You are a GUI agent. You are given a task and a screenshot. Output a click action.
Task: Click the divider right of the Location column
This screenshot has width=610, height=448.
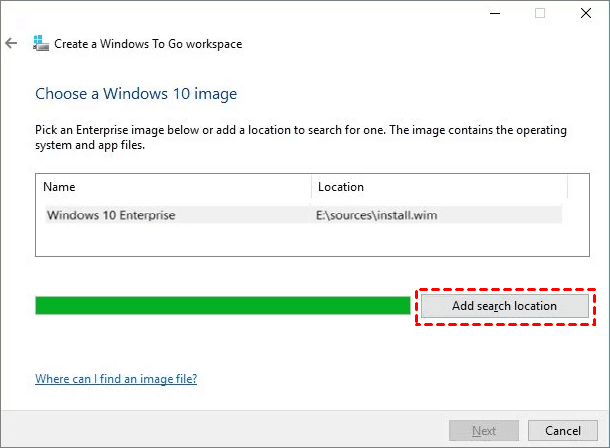(x=567, y=187)
